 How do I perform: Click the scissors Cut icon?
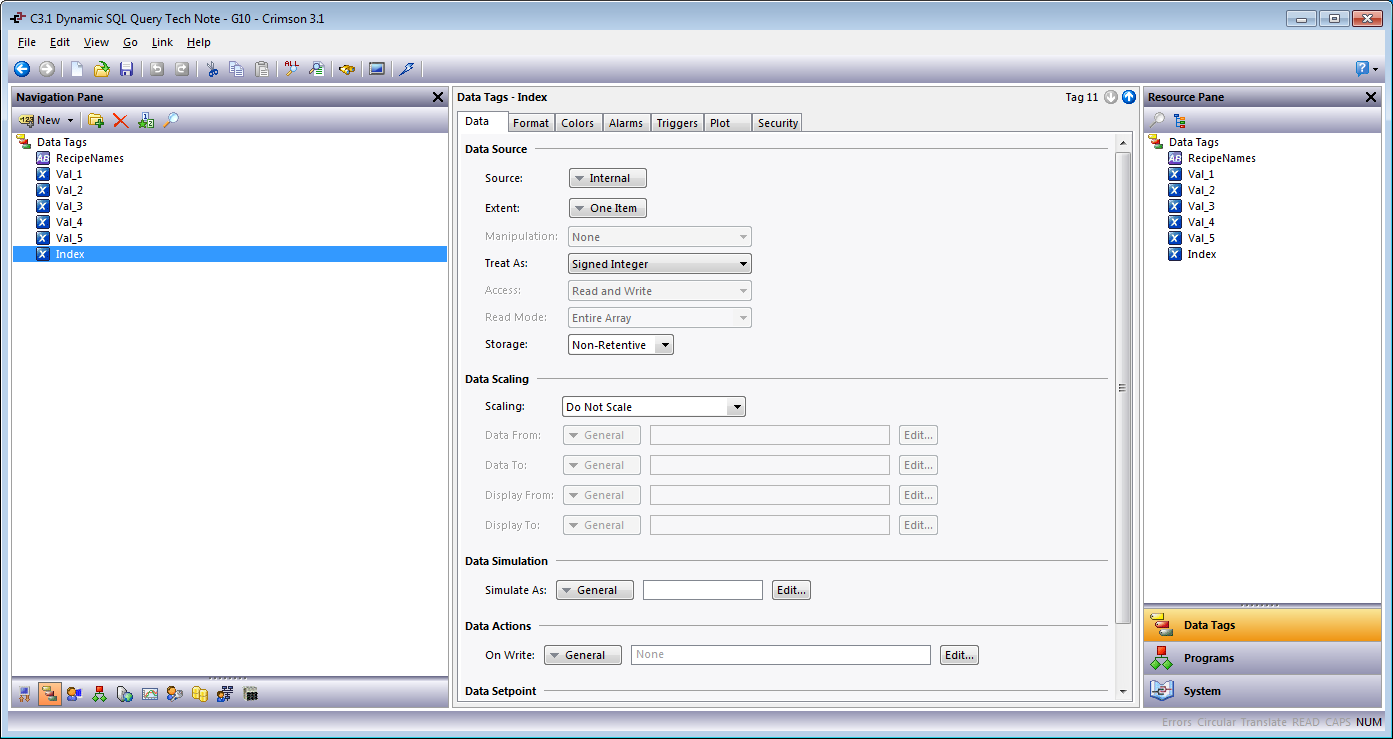click(x=212, y=69)
